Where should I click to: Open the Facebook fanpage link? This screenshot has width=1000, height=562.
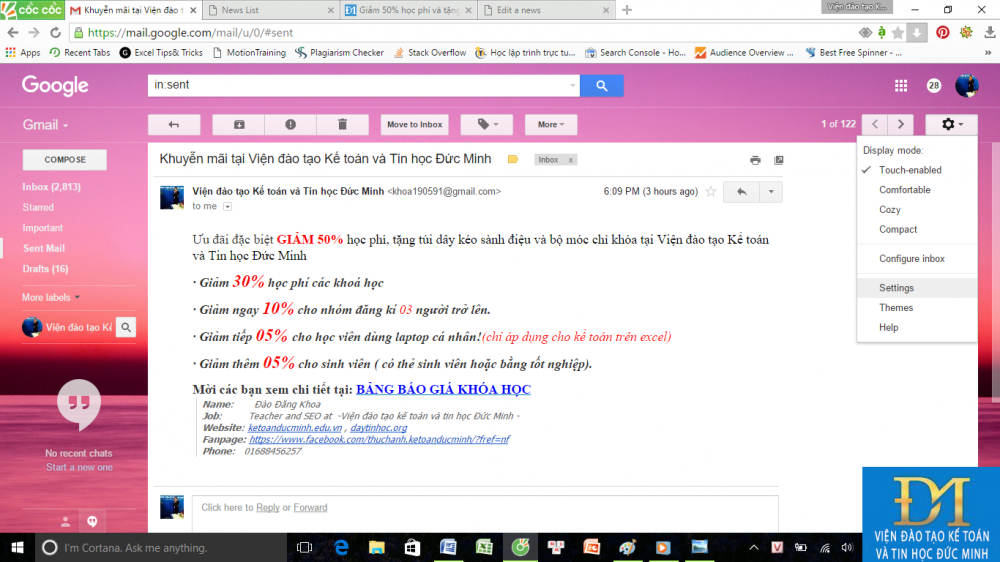coord(379,440)
